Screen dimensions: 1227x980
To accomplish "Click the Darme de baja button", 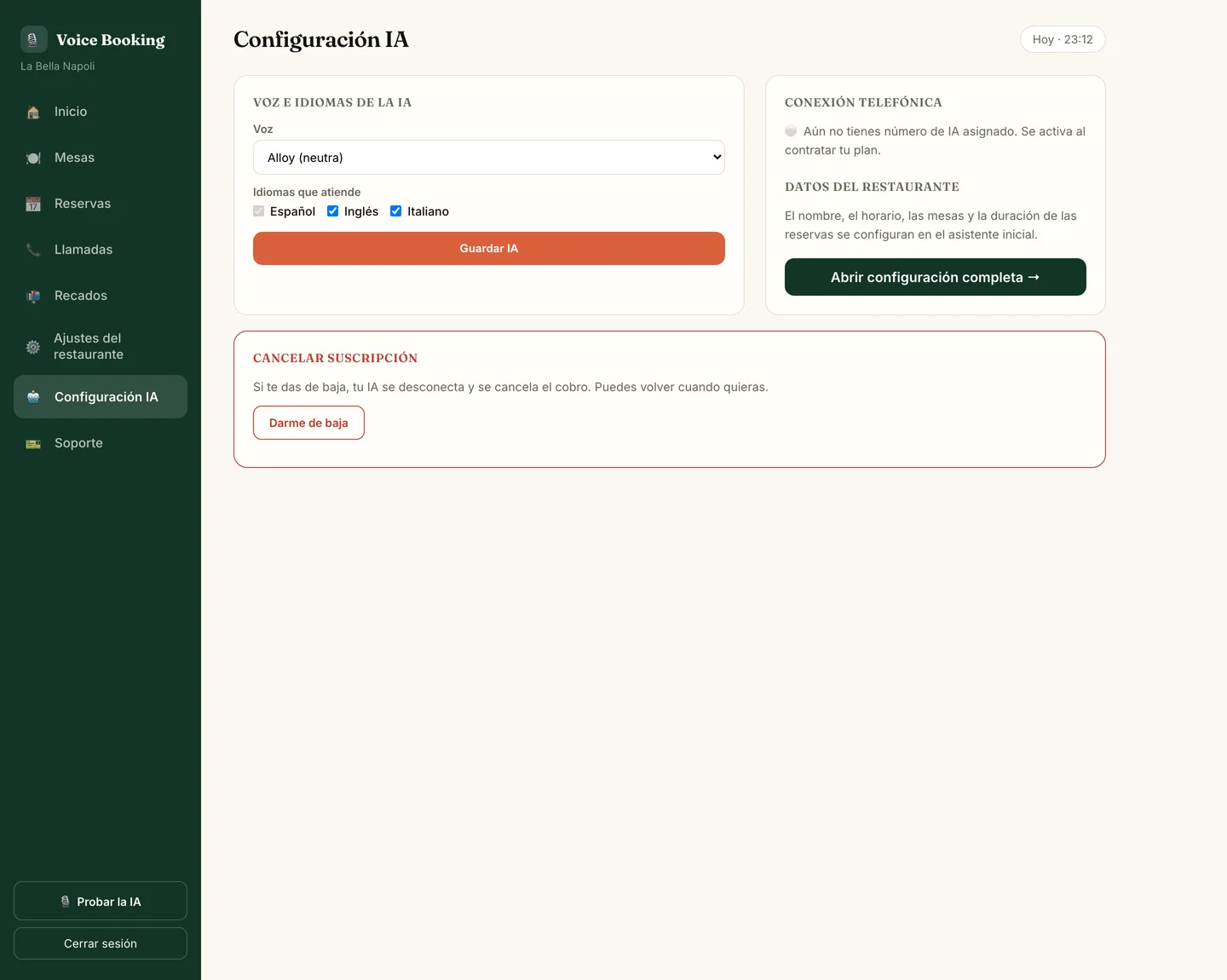I will (x=308, y=423).
